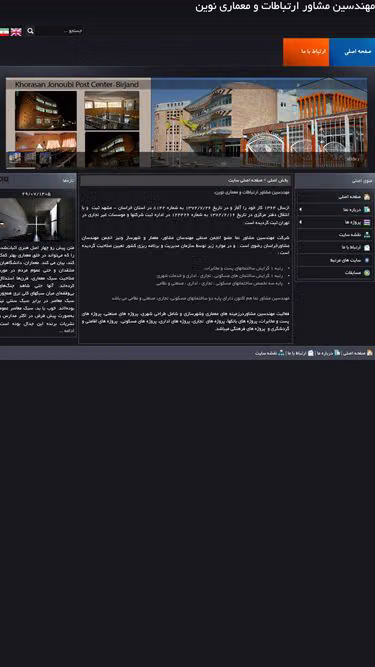Viewport: 375px width, 667px height.
Task: Click the home icon in the footer bar
Action: (x=370, y=353)
